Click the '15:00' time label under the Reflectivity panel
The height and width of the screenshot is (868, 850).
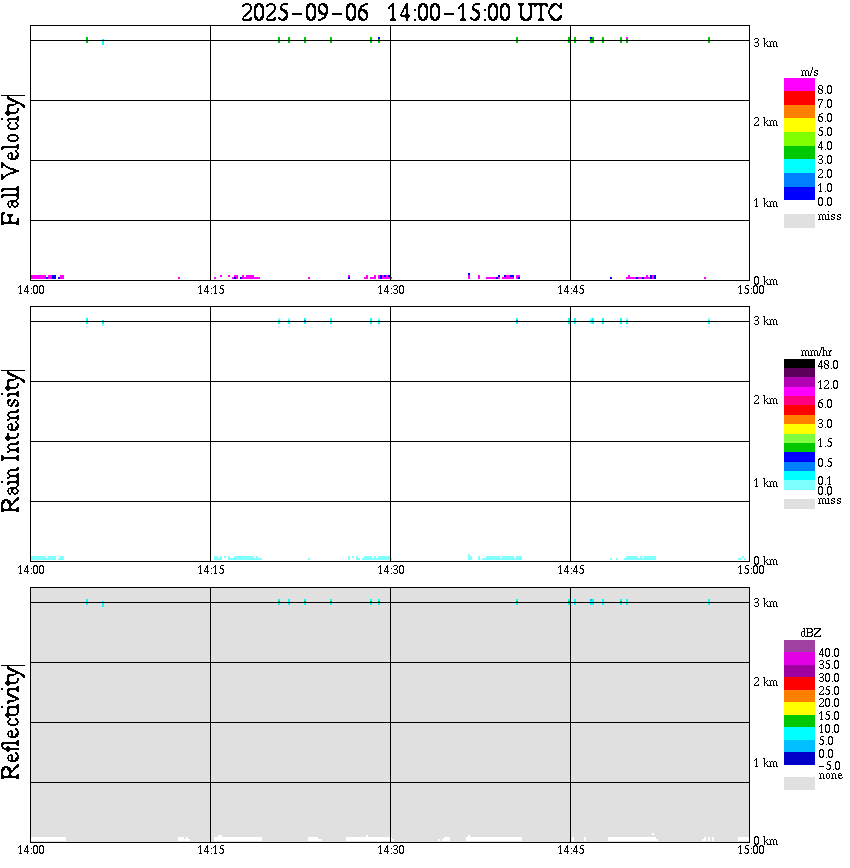click(750, 850)
